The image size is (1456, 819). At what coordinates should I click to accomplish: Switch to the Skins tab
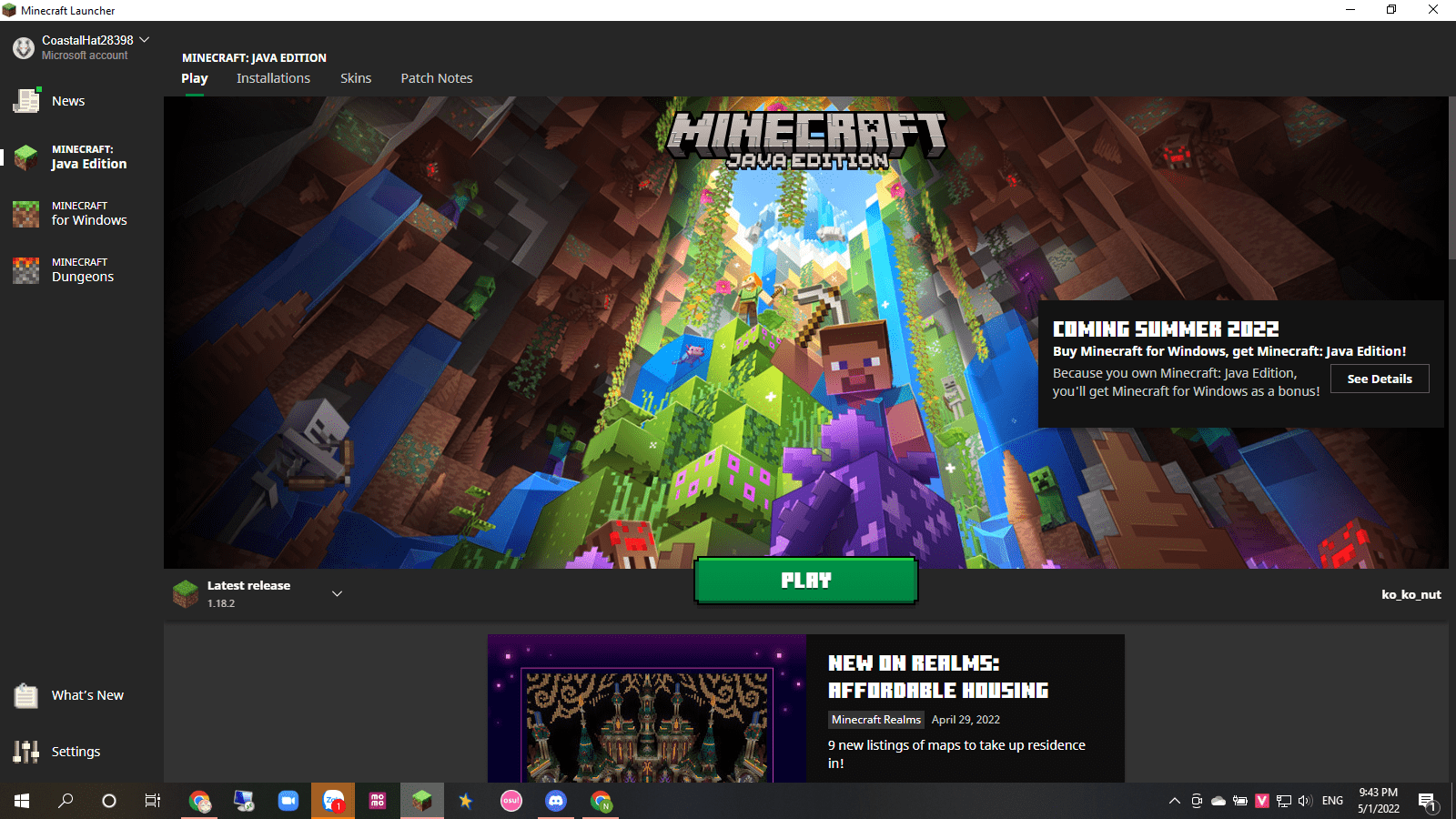(356, 78)
